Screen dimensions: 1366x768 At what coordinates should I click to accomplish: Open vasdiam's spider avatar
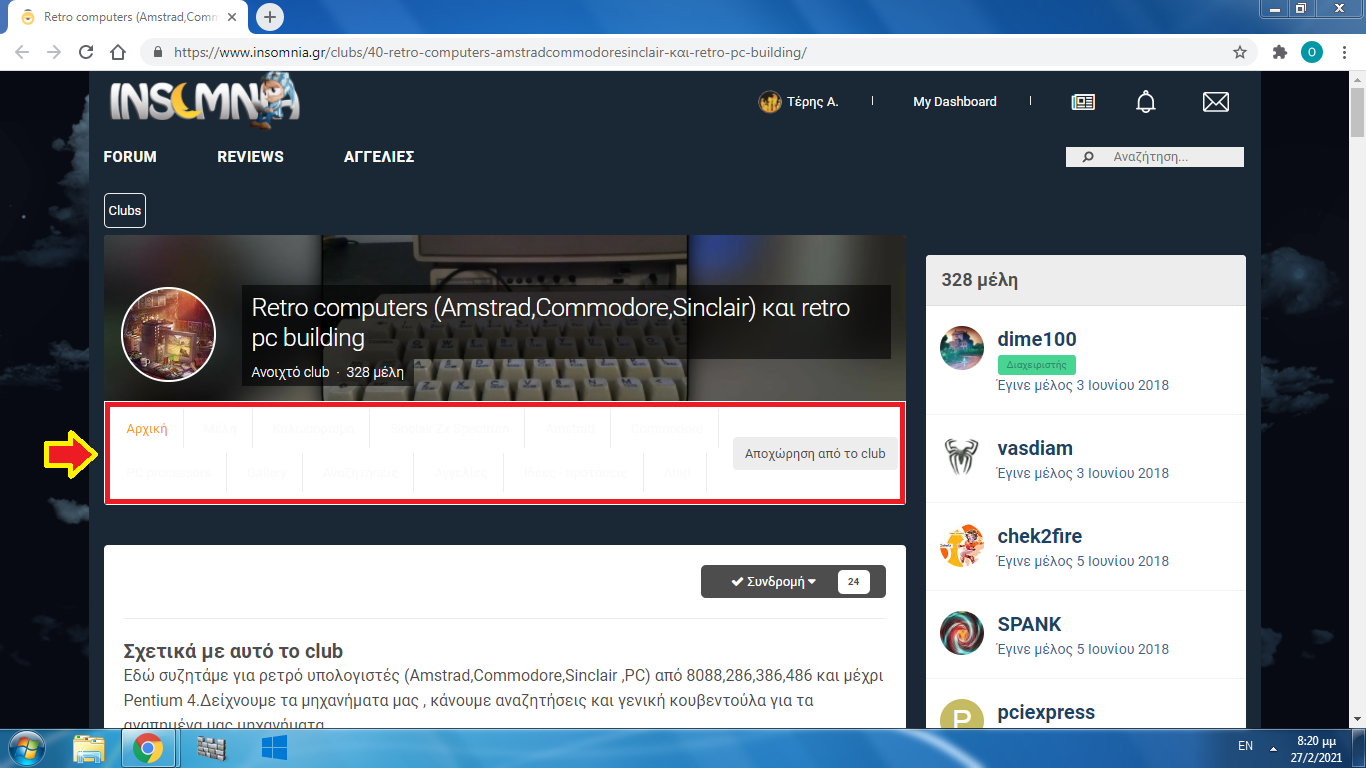click(962, 456)
